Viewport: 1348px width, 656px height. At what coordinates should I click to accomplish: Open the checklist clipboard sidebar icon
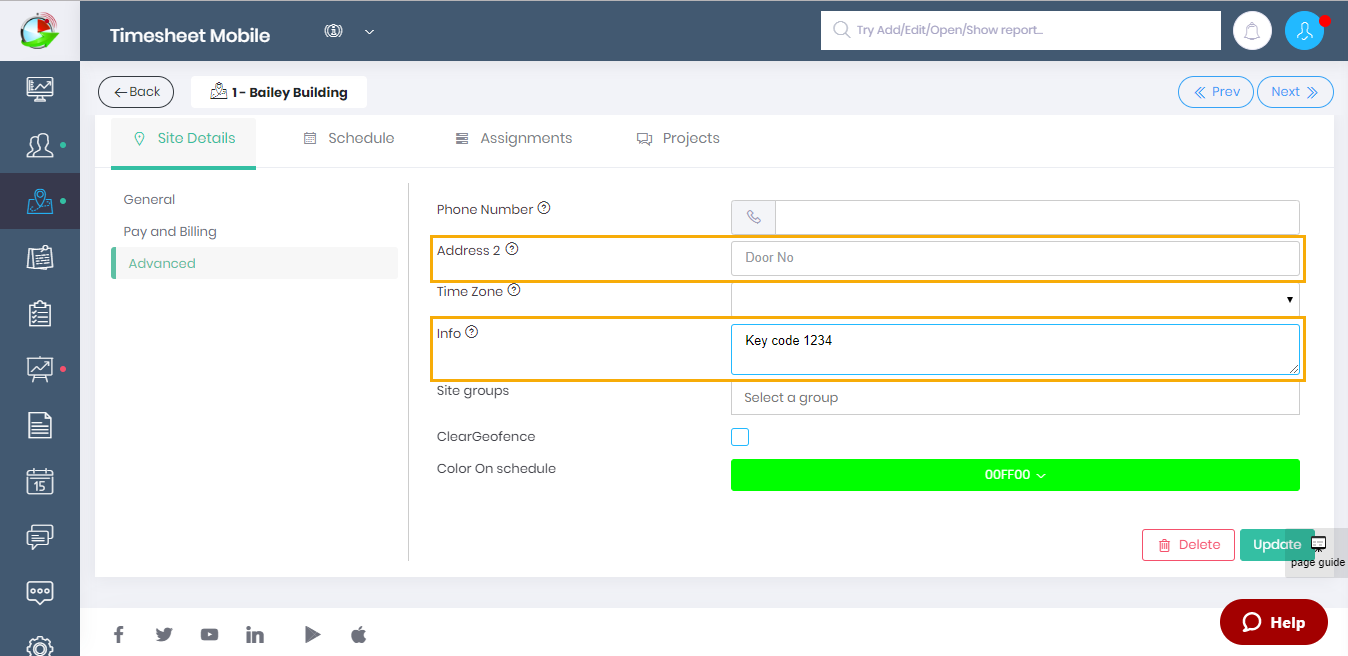[x=40, y=314]
